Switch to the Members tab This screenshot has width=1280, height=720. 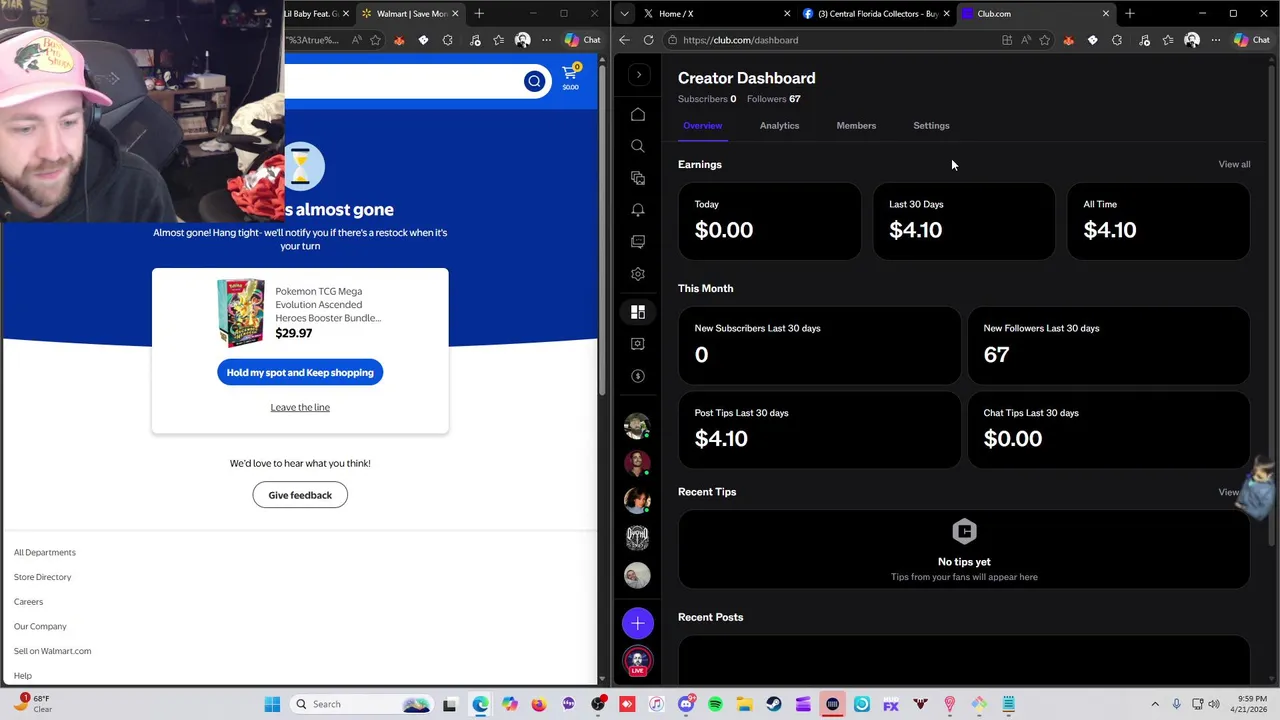[x=856, y=126]
